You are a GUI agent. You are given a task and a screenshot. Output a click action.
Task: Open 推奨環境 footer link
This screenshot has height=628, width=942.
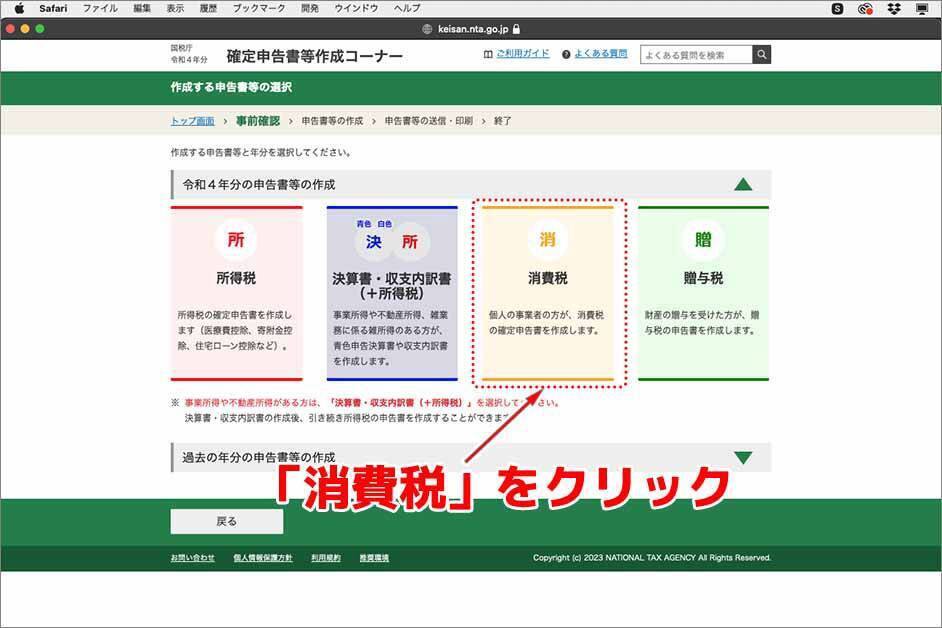click(x=374, y=558)
